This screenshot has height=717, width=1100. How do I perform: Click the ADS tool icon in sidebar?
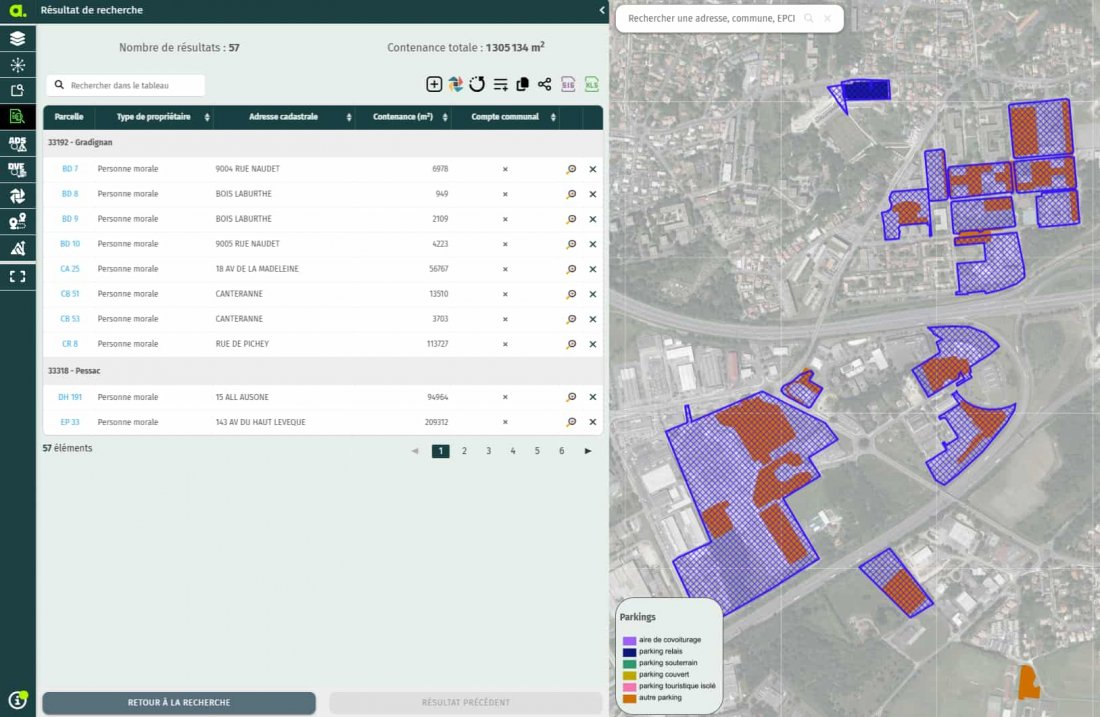coord(17,143)
